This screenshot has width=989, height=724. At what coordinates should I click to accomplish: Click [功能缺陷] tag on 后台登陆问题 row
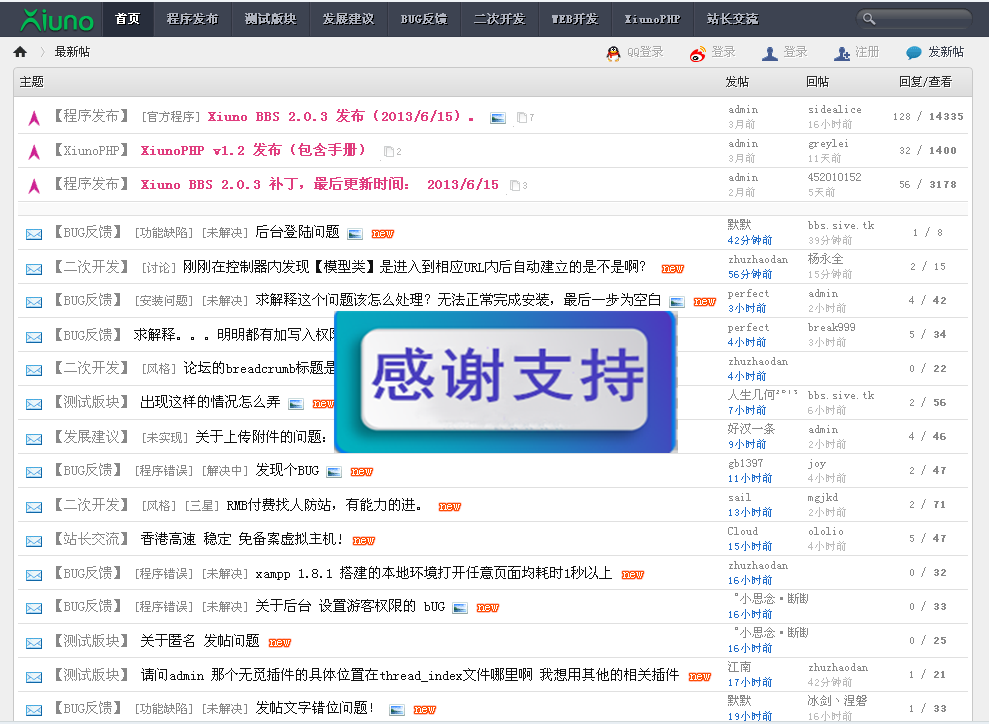click(164, 233)
